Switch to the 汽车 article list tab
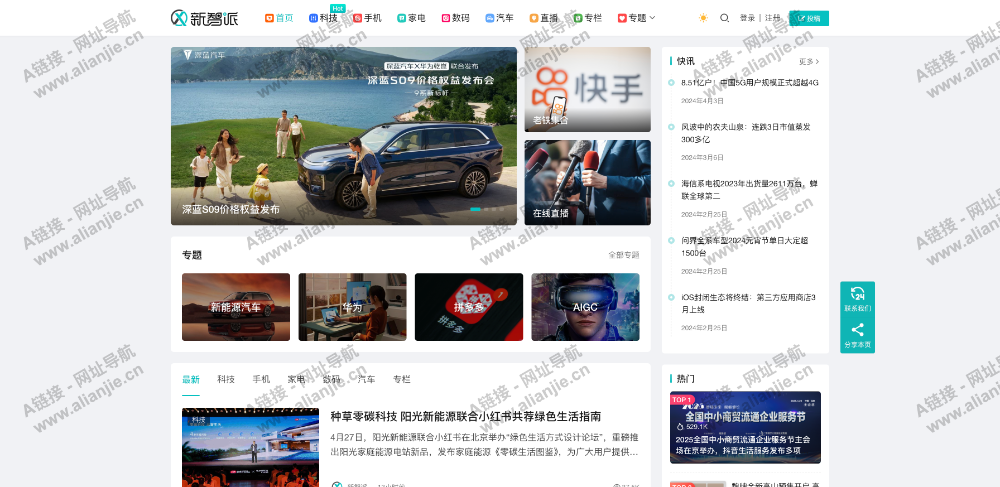 (366, 379)
